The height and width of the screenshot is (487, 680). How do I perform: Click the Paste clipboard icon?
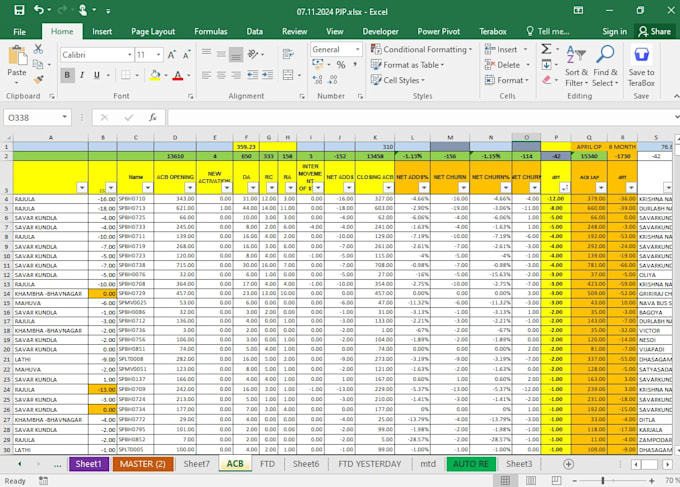click(17, 56)
